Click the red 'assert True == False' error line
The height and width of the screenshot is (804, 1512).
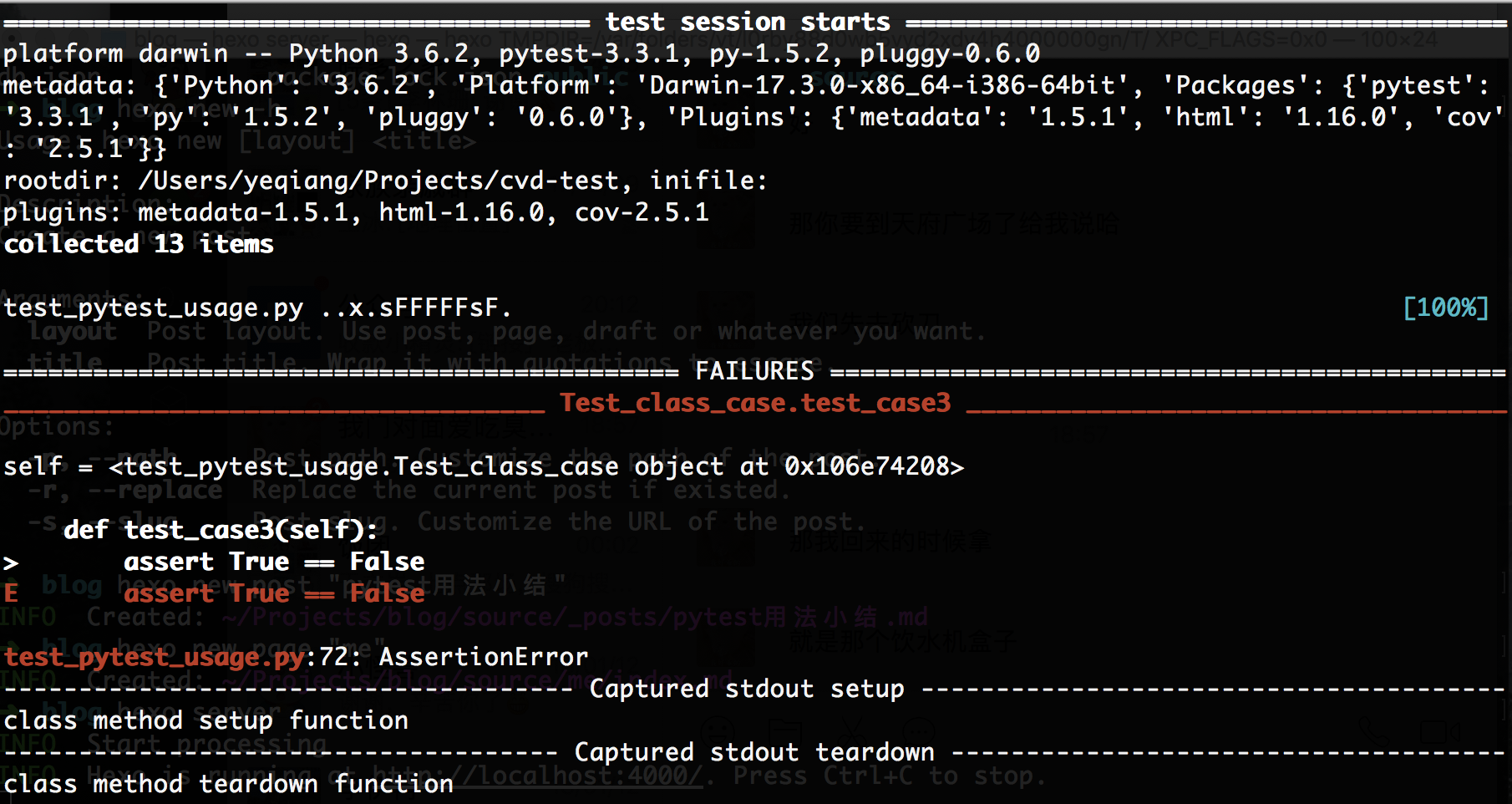pyautogui.click(x=274, y=593)
